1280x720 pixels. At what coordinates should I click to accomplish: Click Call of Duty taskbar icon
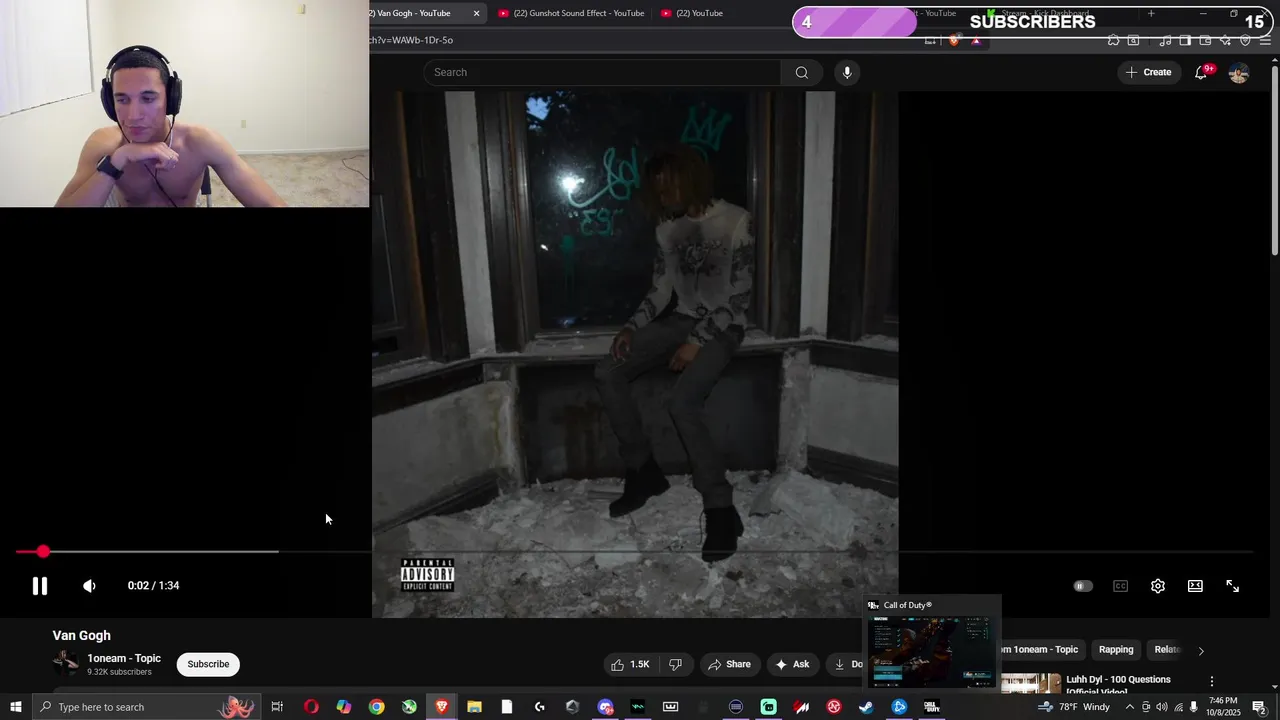[932, 707]
